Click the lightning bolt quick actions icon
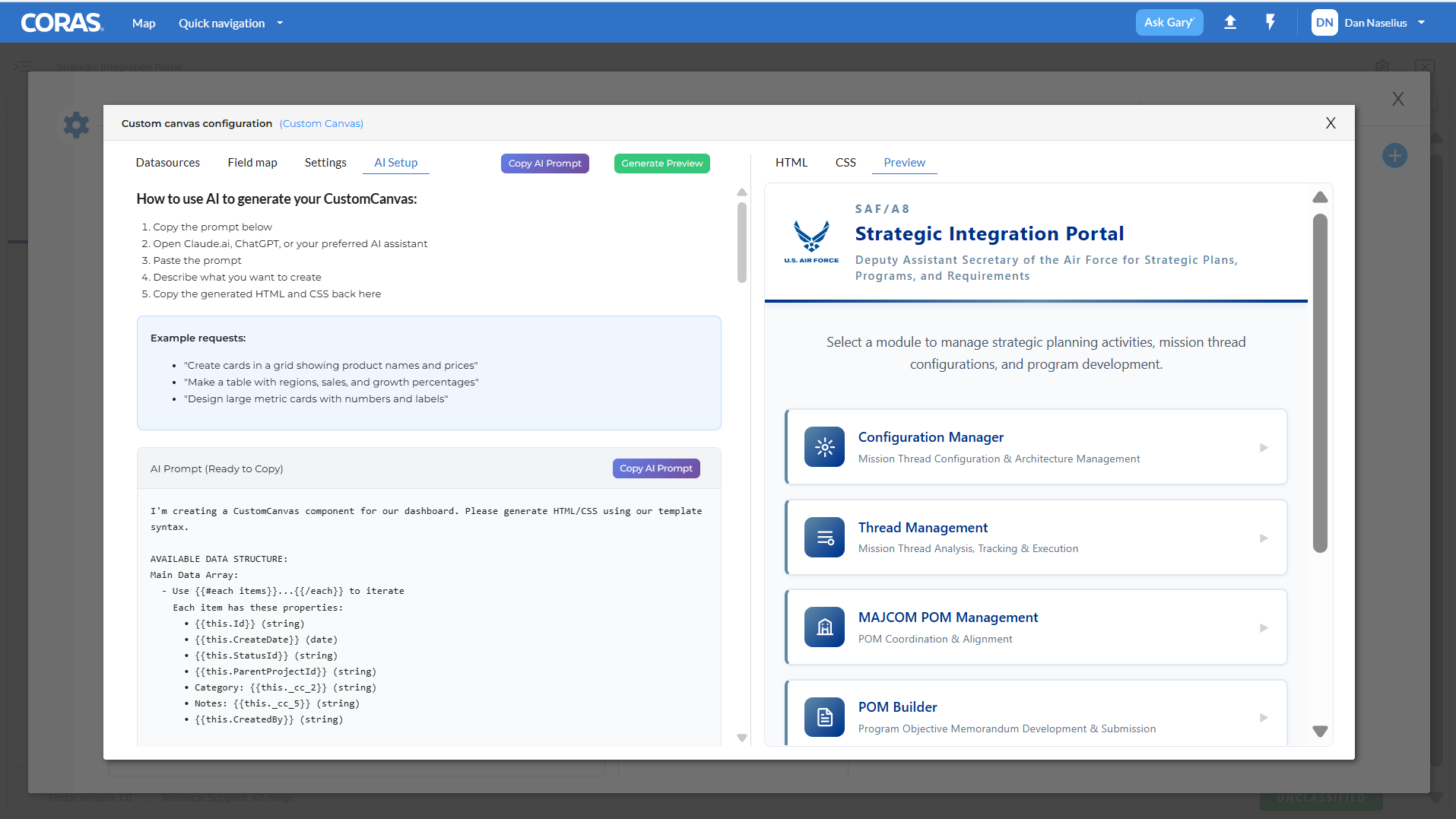The width and height of the screenshot is (1456, 819). pos(1270,23)
